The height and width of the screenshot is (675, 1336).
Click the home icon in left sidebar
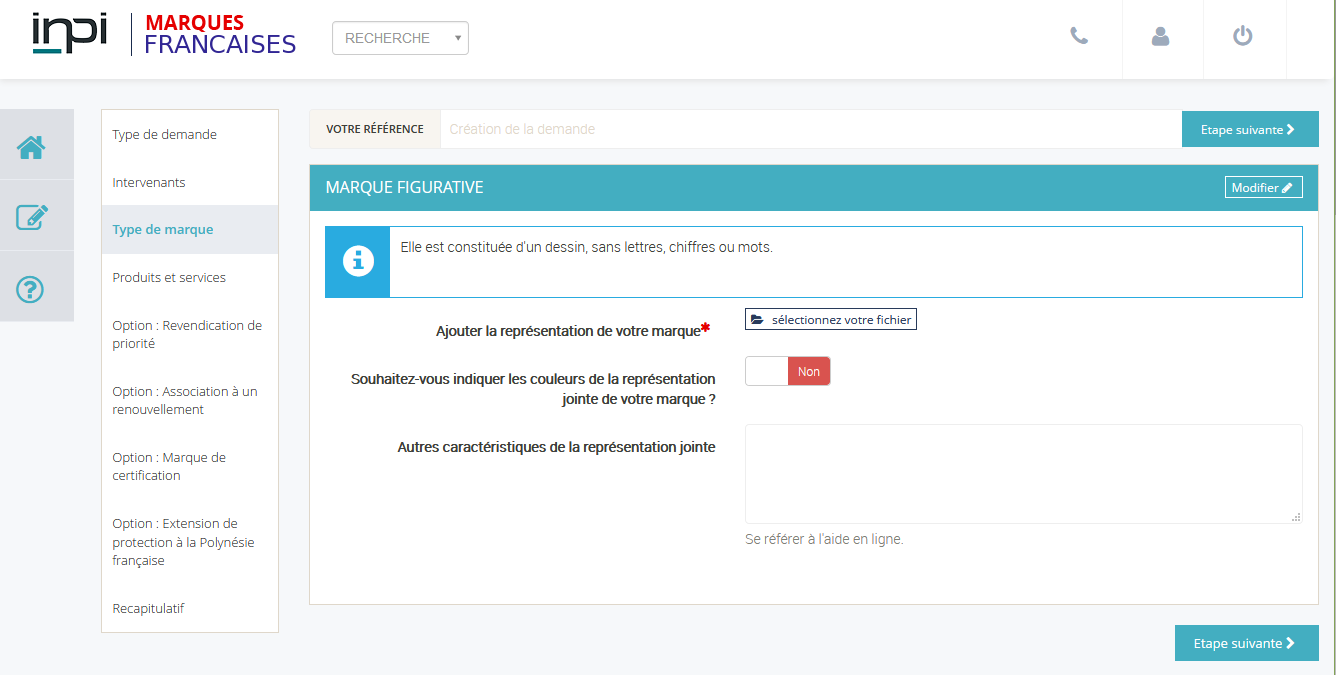click(31, 147)
